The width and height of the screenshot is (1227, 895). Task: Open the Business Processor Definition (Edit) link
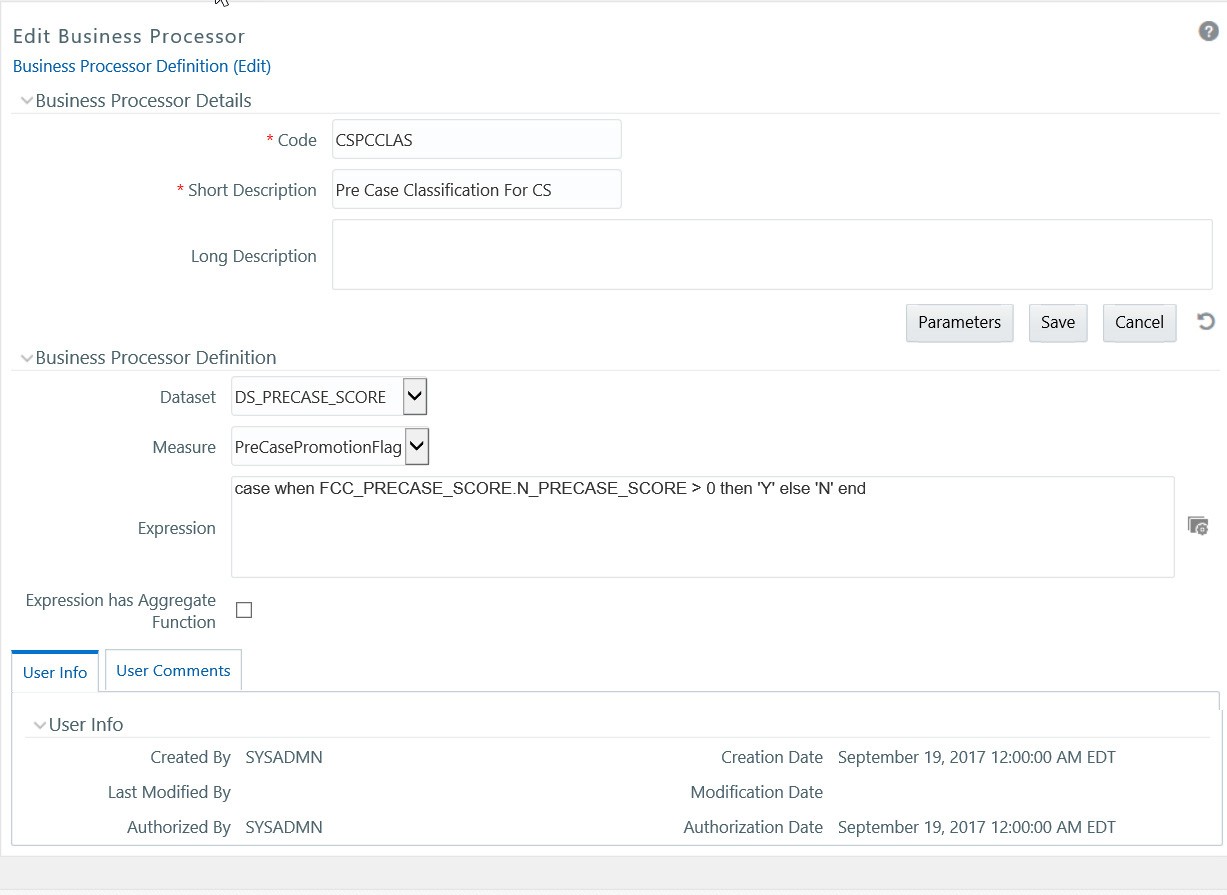pyautogui.click(x=141, y=66)
